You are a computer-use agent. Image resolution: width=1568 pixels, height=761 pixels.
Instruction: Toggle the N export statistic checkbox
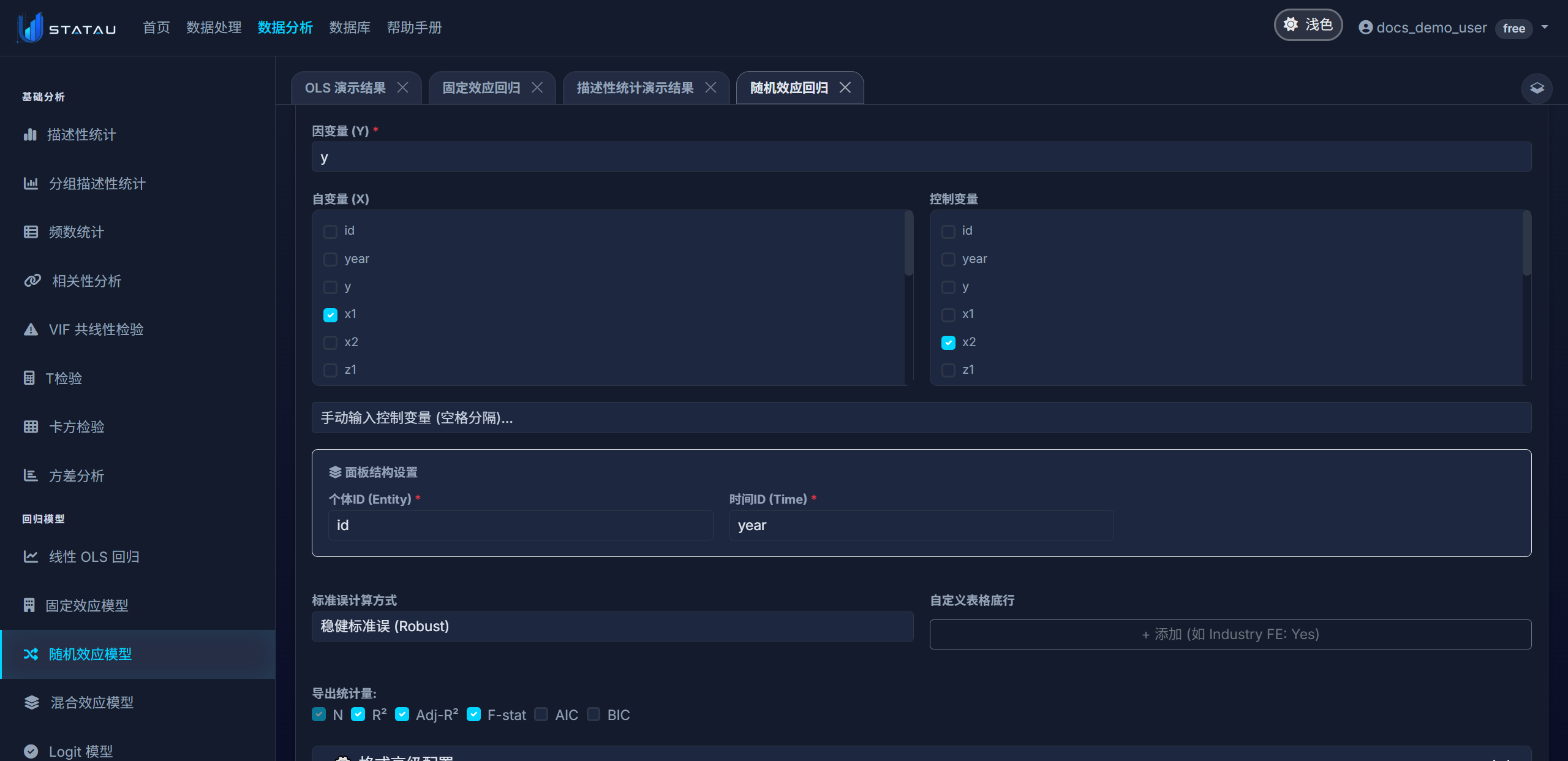coord(318,714)
